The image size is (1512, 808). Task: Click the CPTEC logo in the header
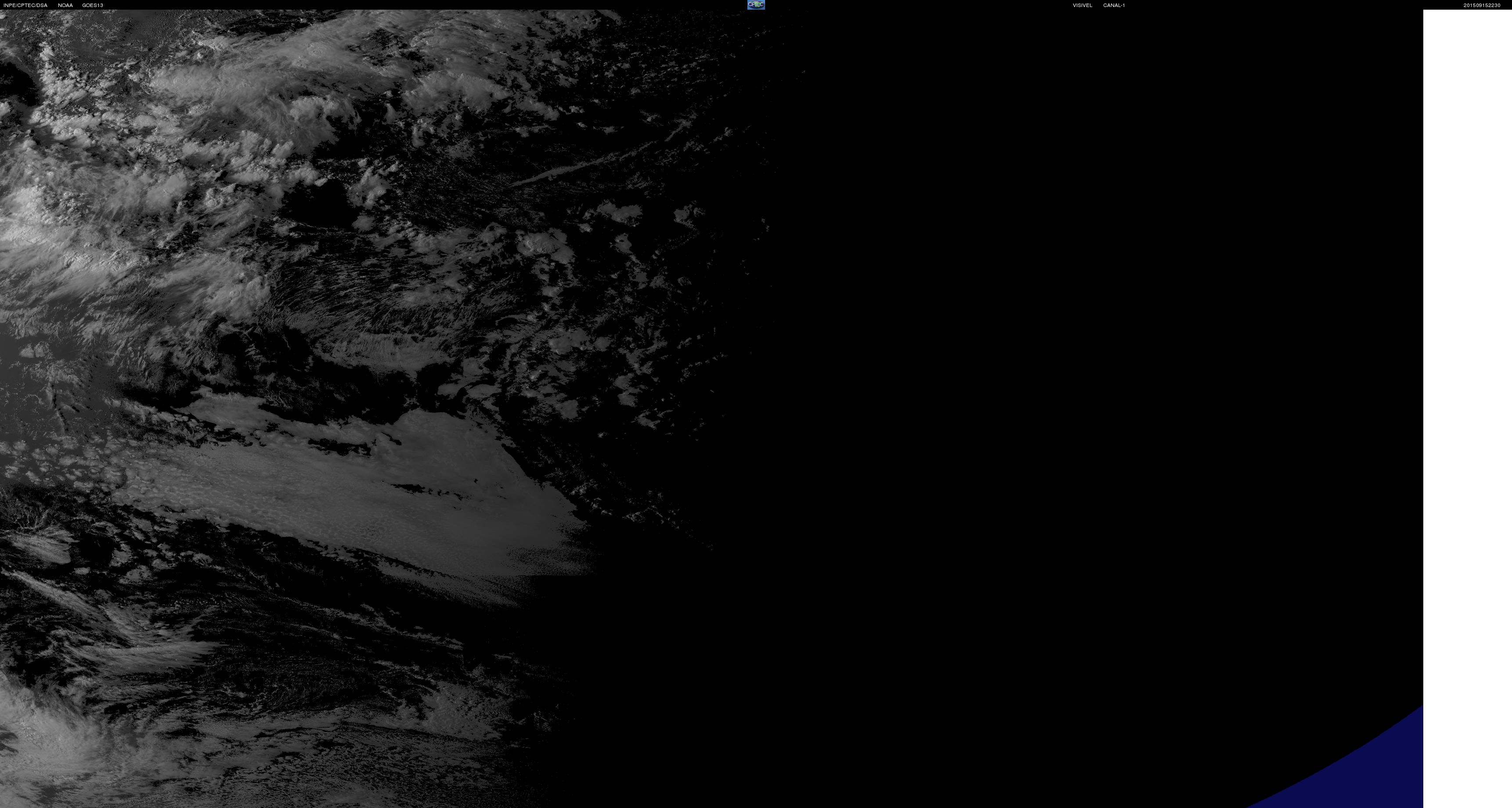click(x=756, y=5)
